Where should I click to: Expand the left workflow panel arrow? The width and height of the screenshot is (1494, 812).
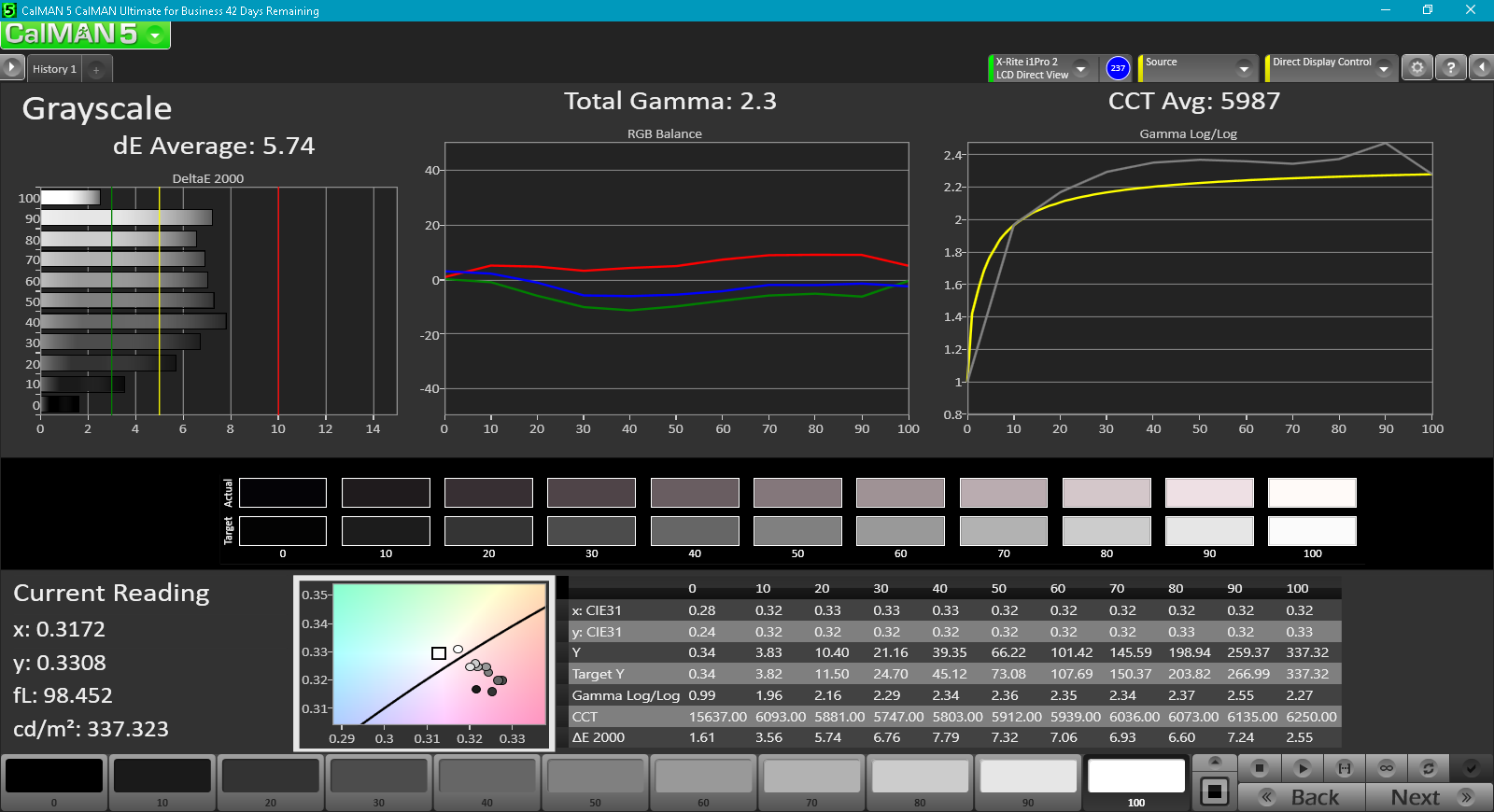tap(11, 68)
